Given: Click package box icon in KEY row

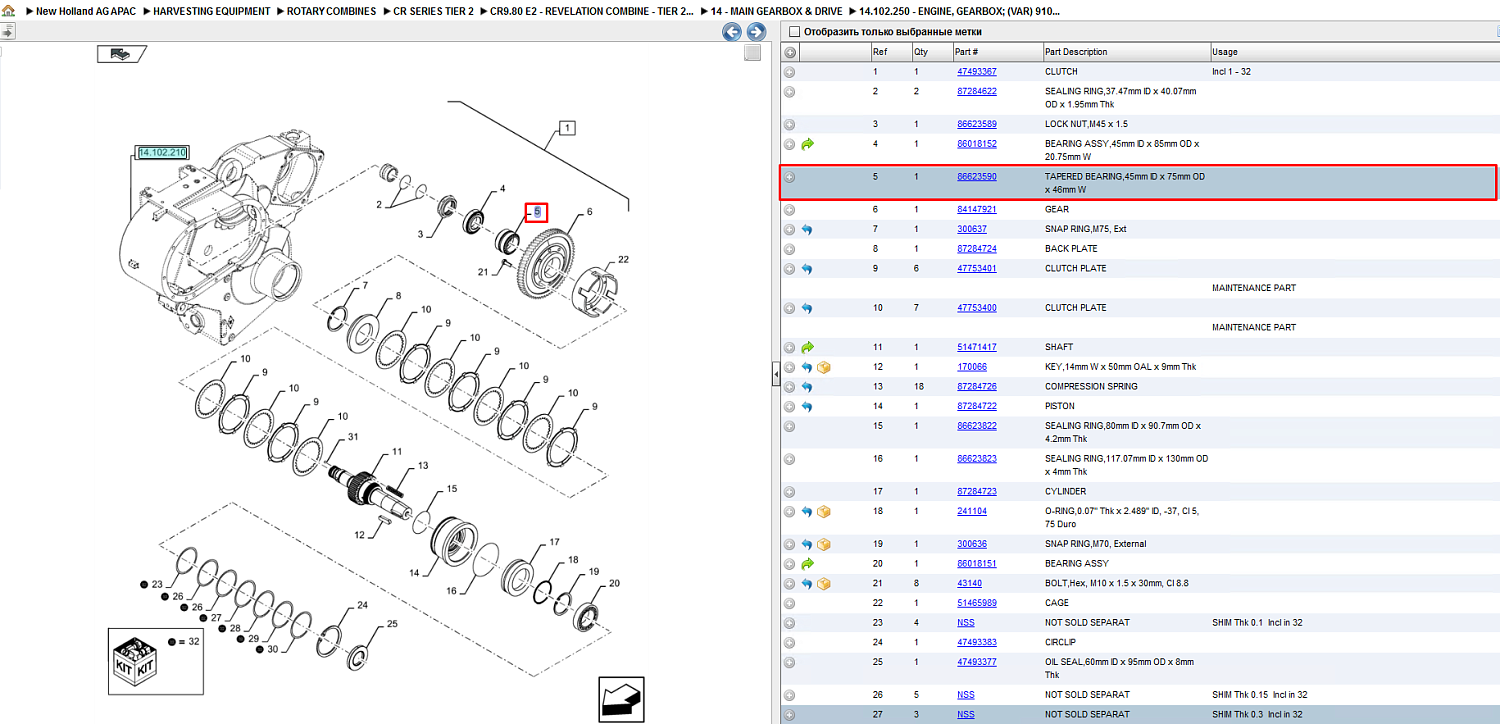Looking at the screenshot, I should tap(825, 367).
